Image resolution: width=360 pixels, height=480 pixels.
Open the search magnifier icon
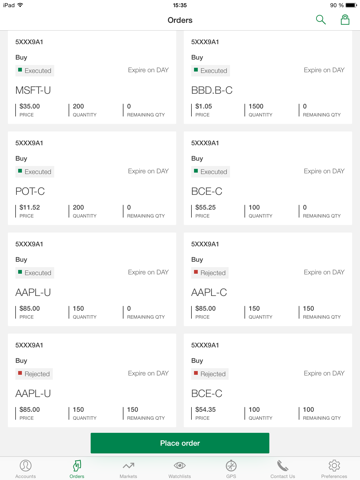(321, 20)
